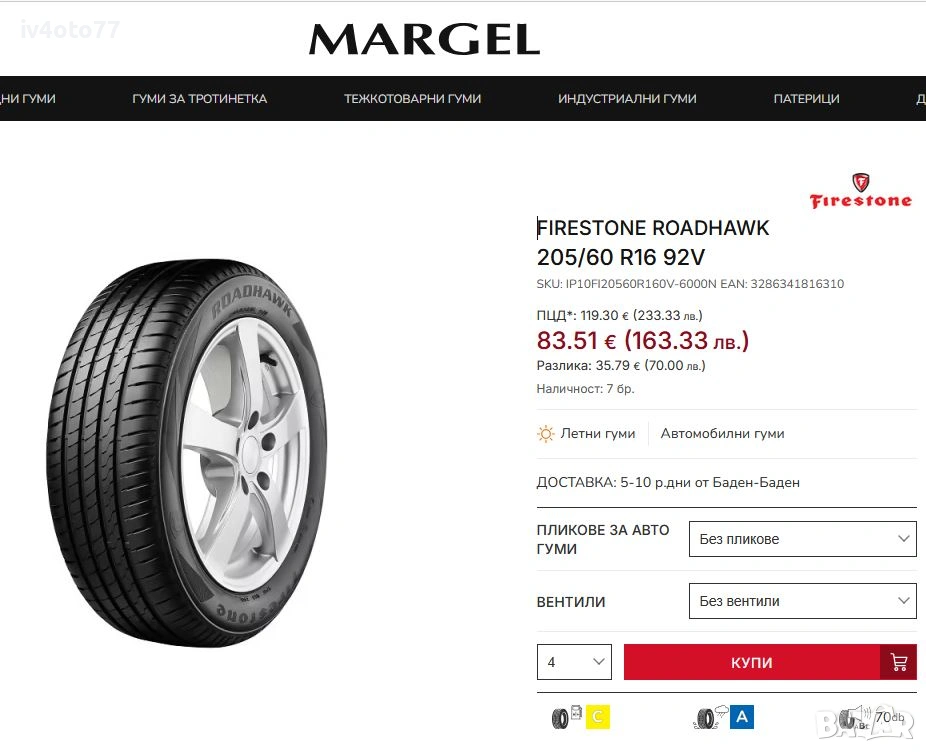Screen dimensions: 926x752
Task: Click the shopping cart icon on buy button
Action: tap(898, 662)
